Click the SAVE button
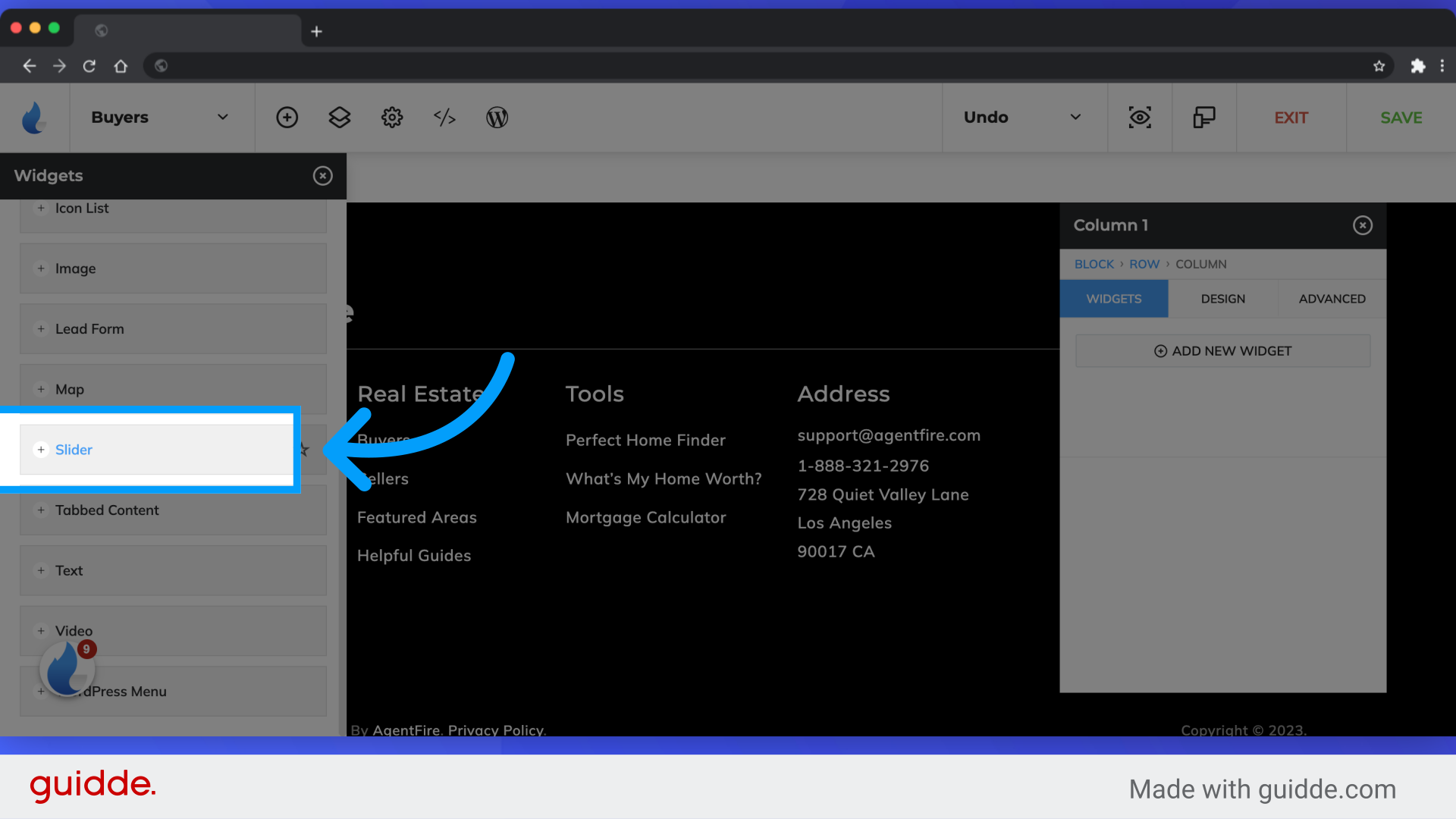The height and width of the screenshot is (819, 1456). pos(1401,118)
